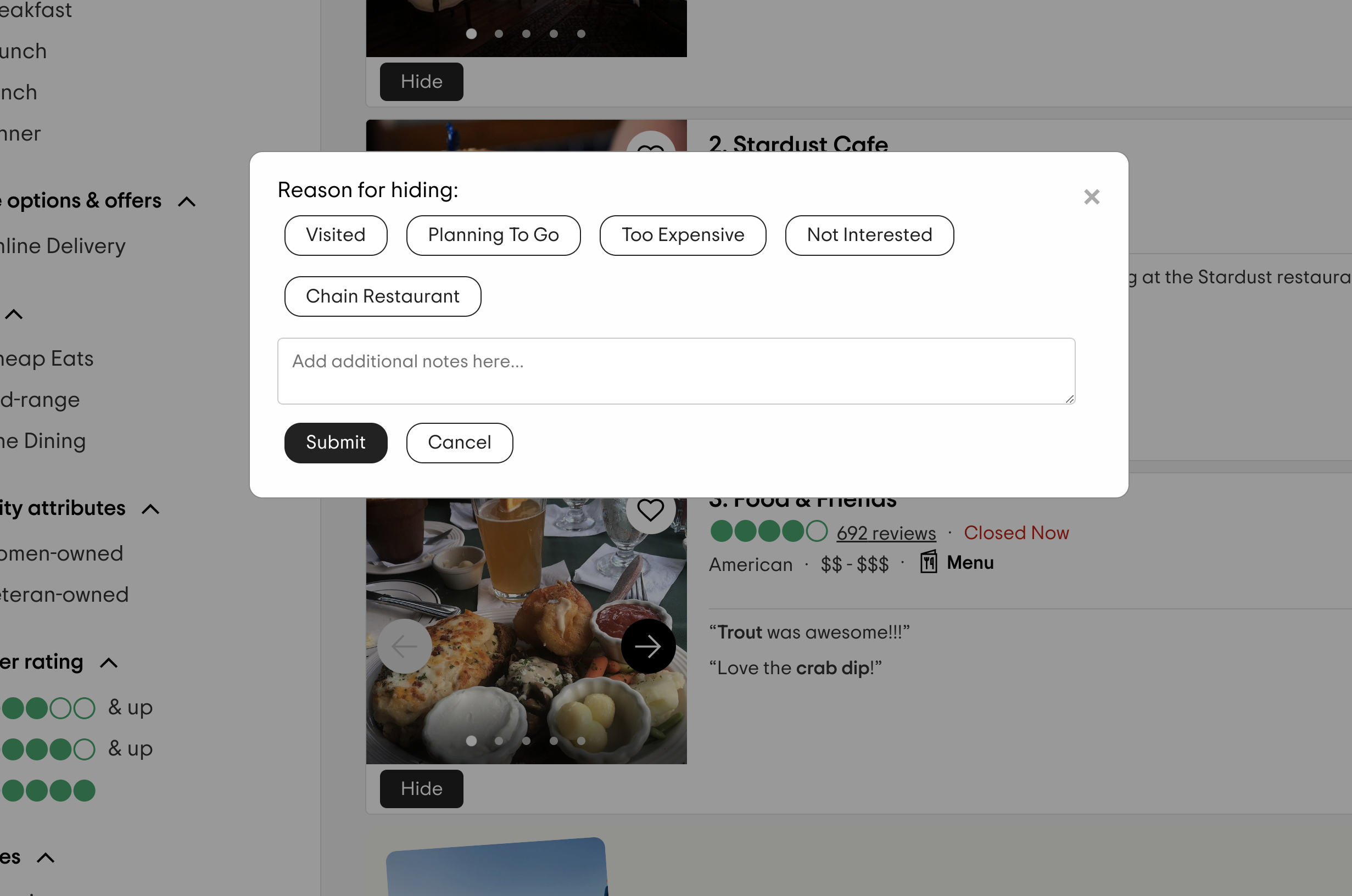The height and width of the screenshot is (896, 1352).
Task: Click the heart/save icon on Food & Friends
Action: 650,509
